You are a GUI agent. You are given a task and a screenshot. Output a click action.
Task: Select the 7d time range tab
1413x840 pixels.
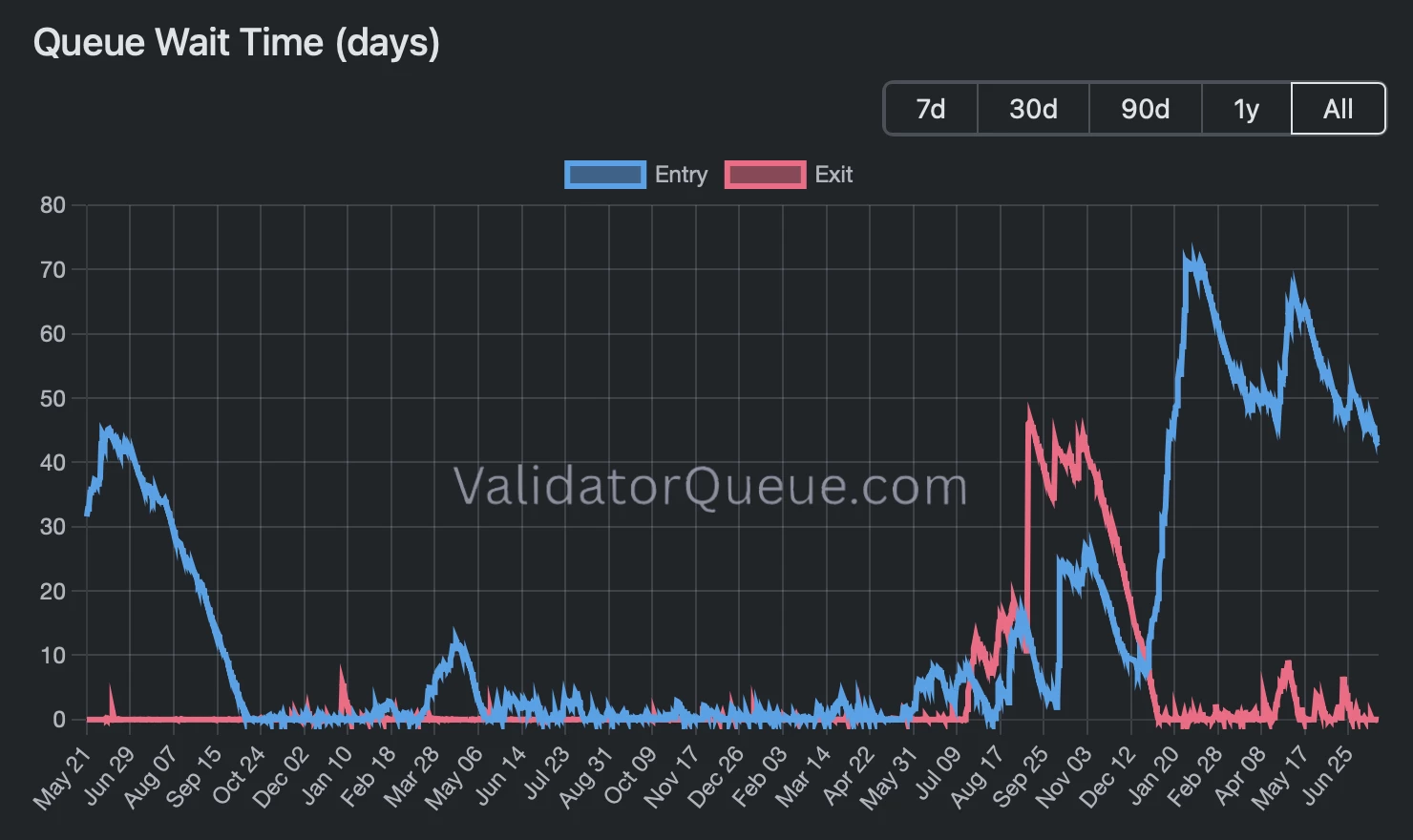931,109
